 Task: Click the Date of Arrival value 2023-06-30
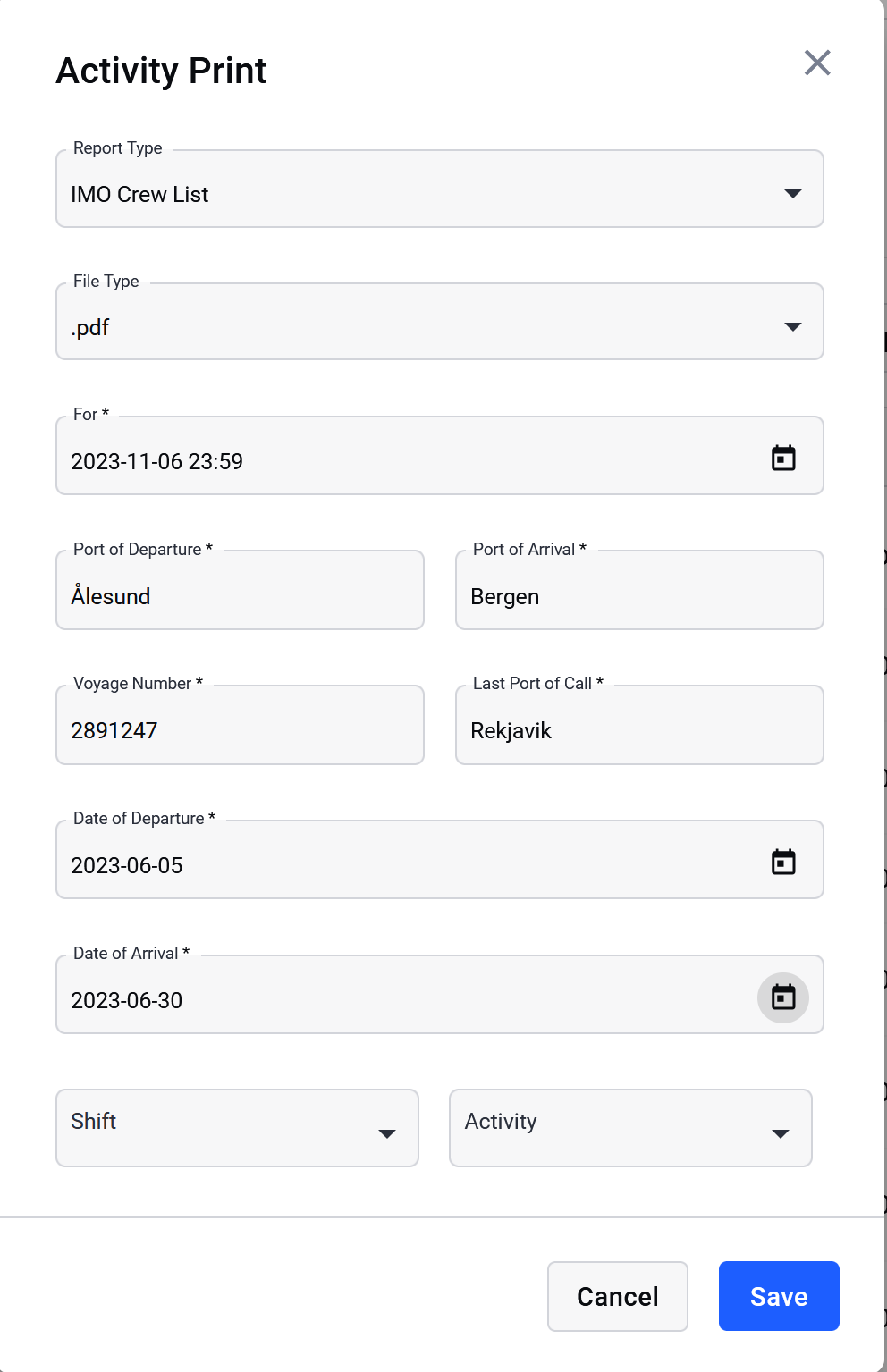click(x=127, y=1000)
